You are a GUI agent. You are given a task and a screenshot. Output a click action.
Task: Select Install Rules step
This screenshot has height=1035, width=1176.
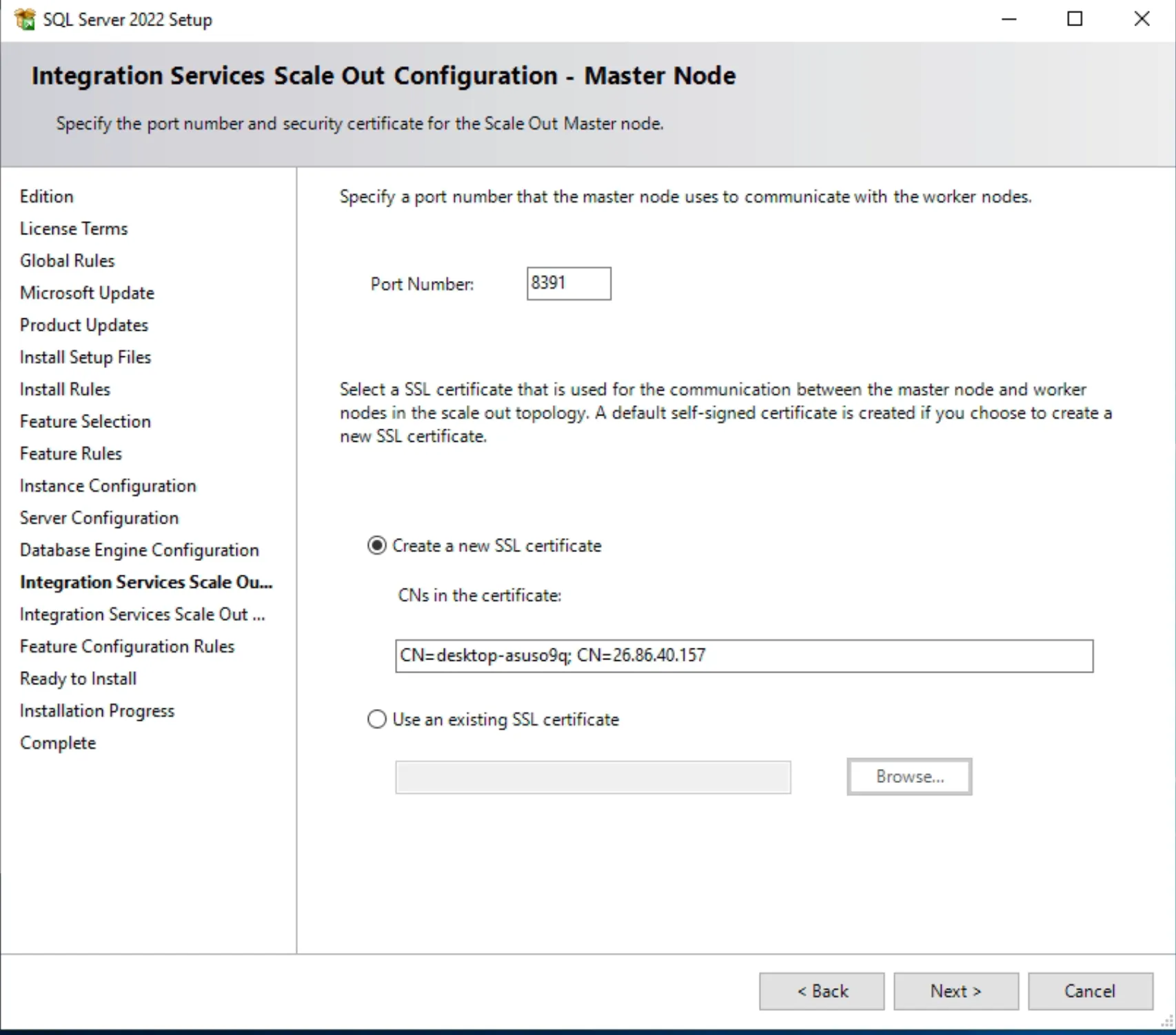point(65,389)
